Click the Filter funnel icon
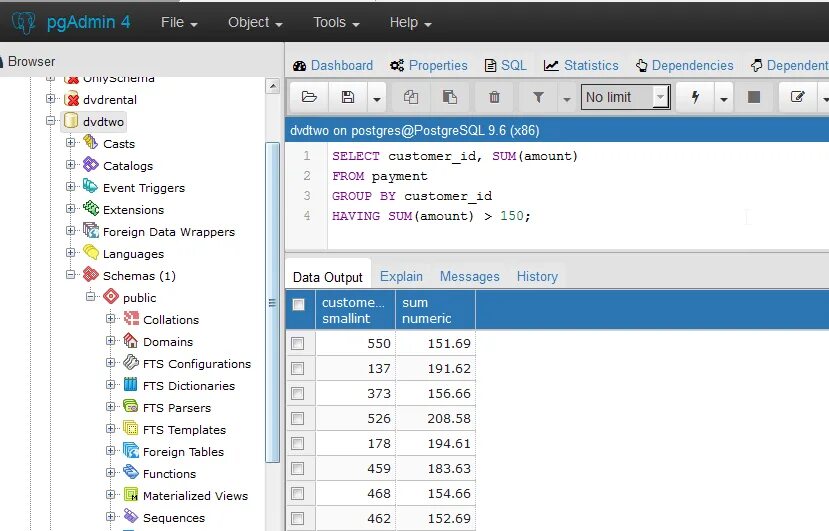The width and height of the screenshot is (829, 531). click(x=538, y=97)
